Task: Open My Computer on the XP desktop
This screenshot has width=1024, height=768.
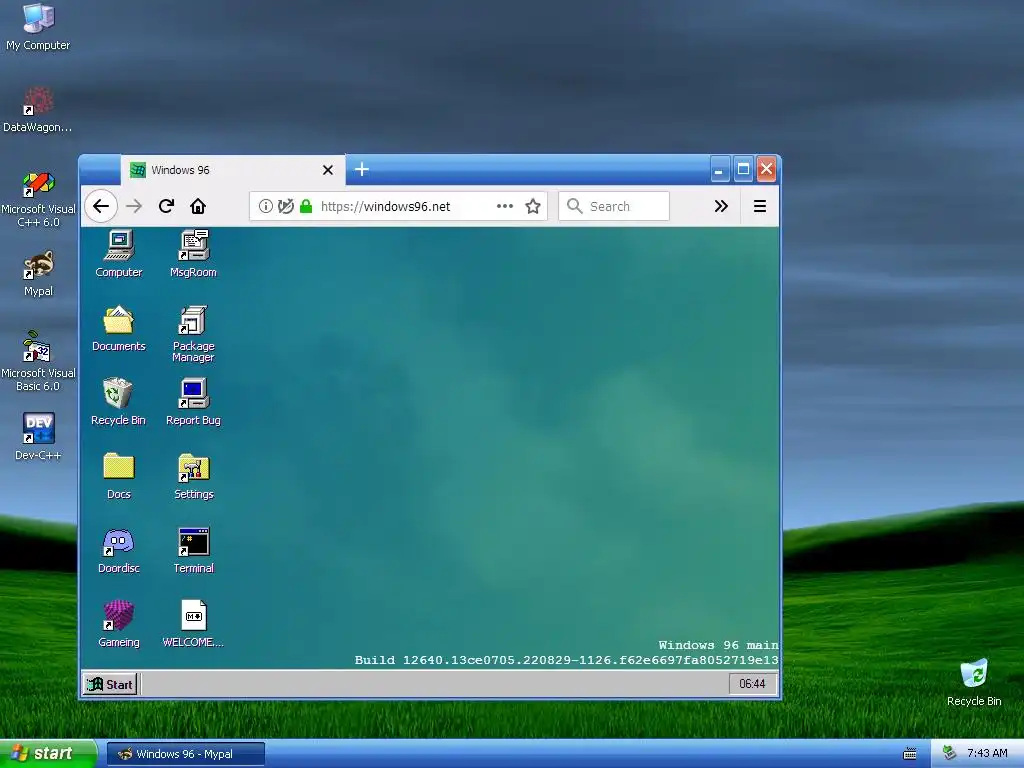Action: coord(38,27)
